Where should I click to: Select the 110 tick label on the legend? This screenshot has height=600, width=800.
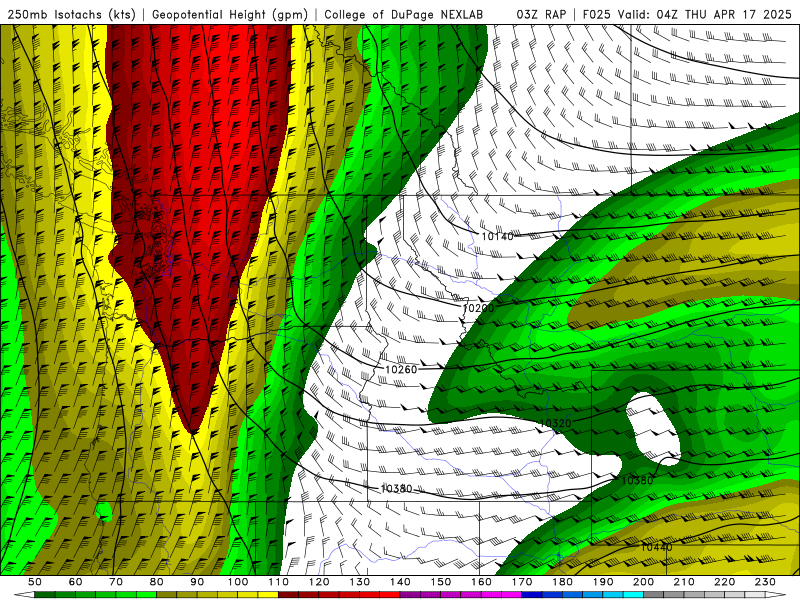click(279, 582)
